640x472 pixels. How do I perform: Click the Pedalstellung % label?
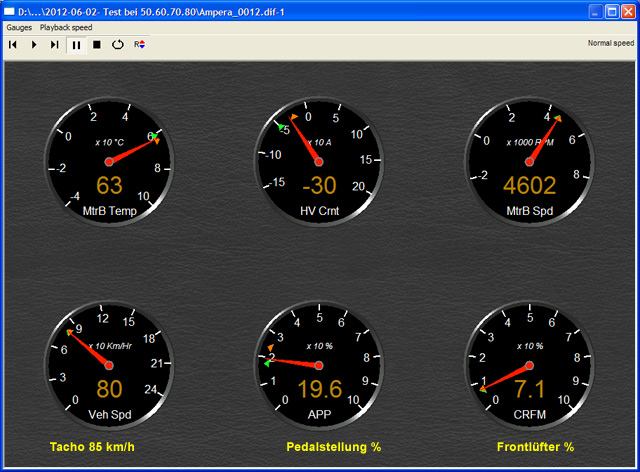tap(333, 446)
